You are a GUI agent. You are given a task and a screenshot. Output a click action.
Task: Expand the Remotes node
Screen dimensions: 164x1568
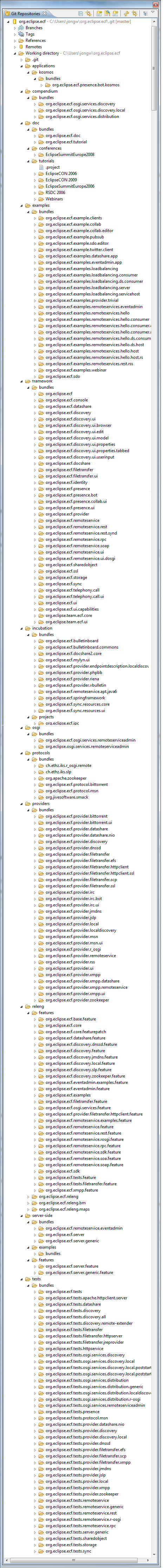[15, 47]
